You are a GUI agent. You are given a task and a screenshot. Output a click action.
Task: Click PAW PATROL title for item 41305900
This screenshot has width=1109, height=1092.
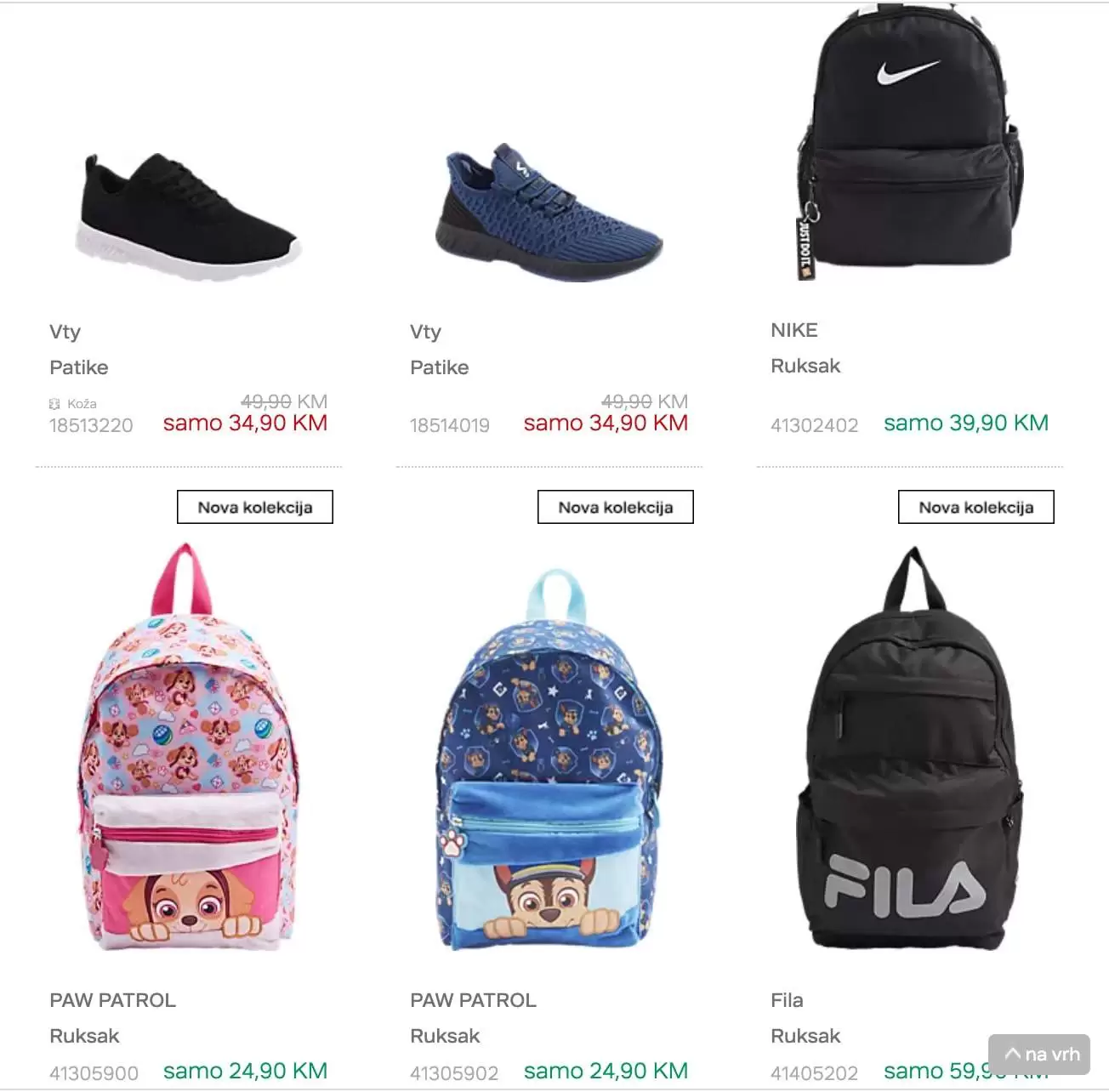[112, 1000]
